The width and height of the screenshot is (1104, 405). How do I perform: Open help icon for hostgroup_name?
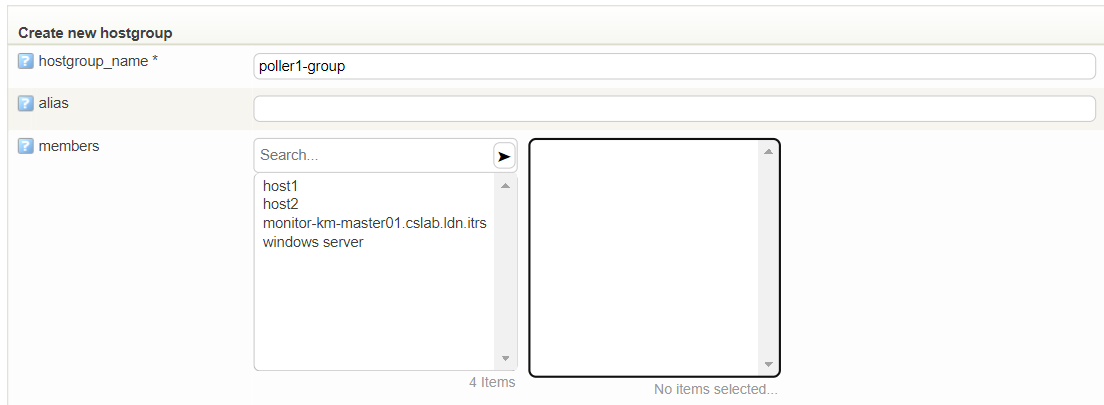(x=25, y=61)
